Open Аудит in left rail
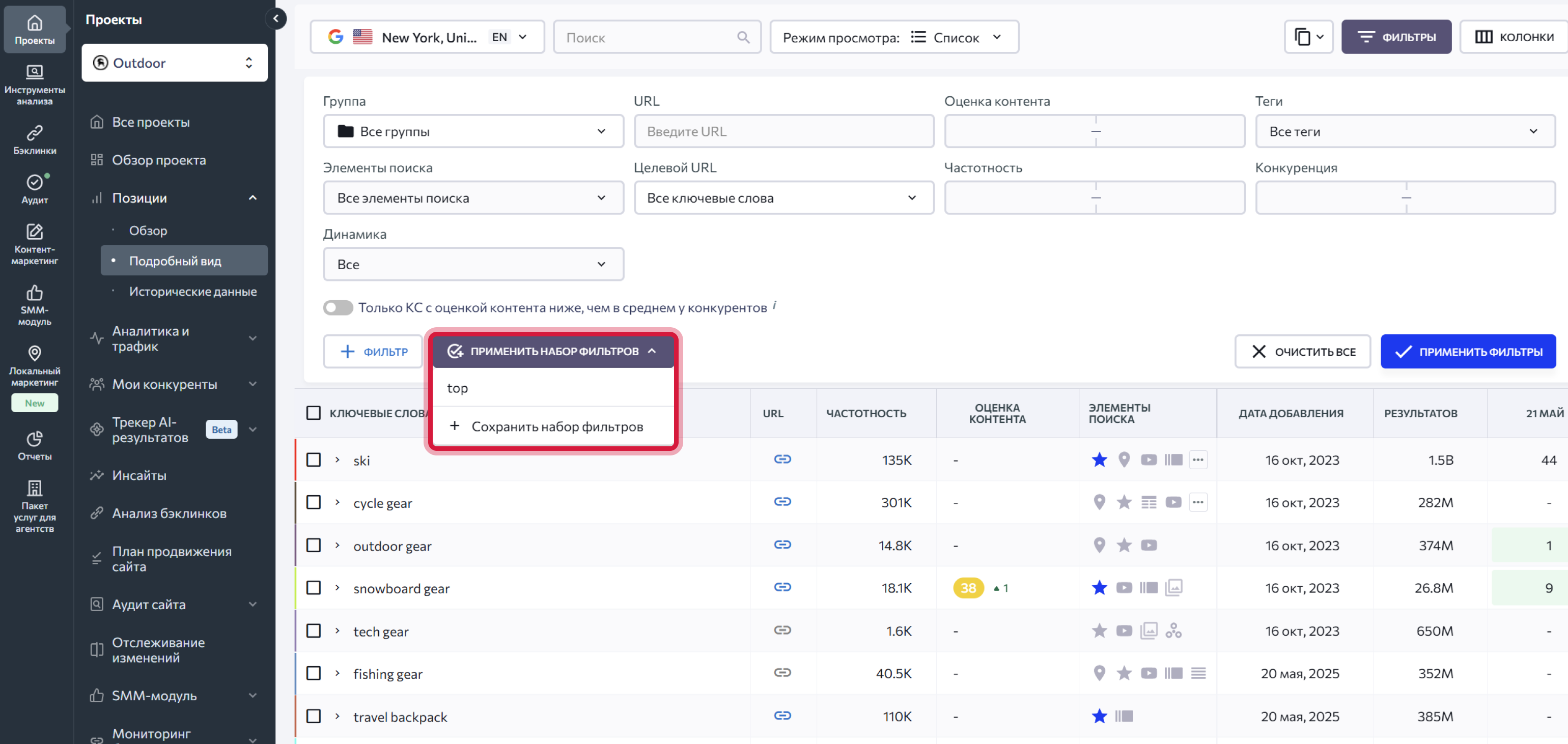The height and width of the screenshot is (744, 1568). pyautogui.click(x=35, y=189)
